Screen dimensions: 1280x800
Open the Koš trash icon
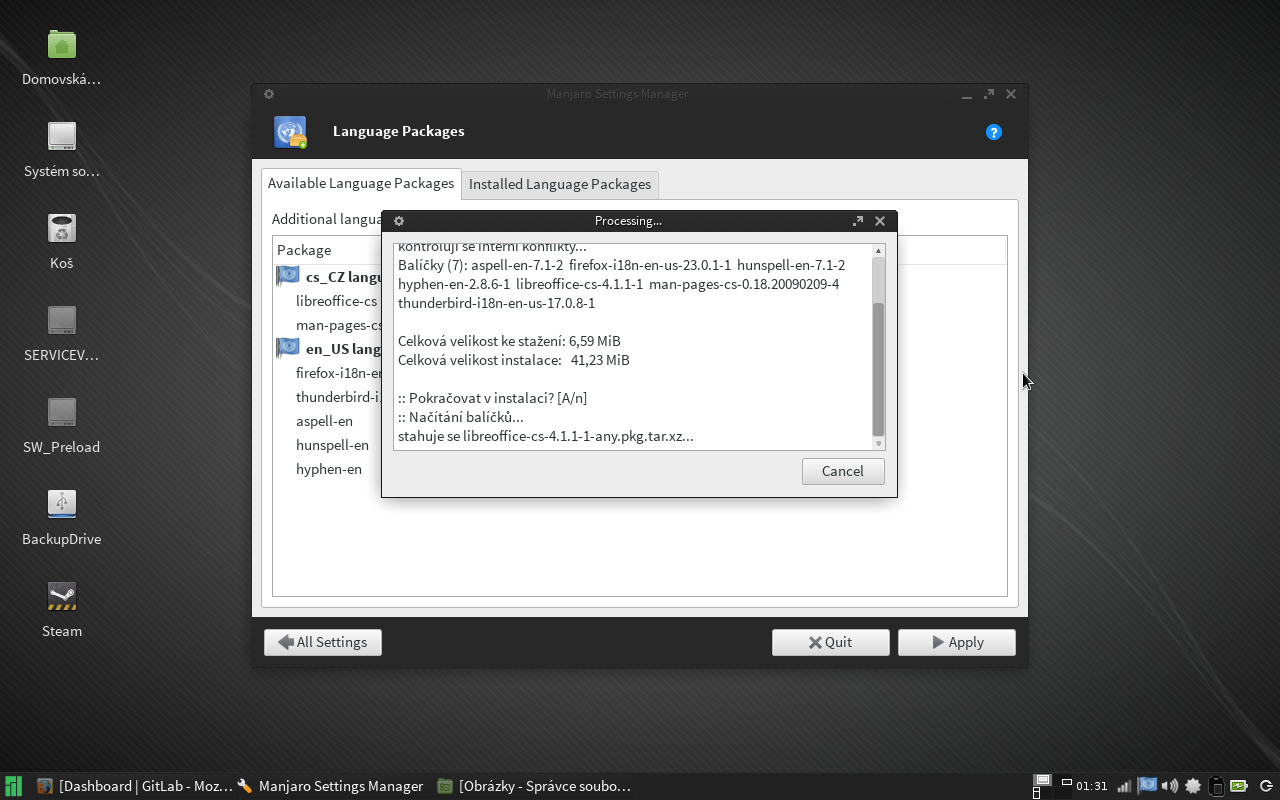(x=62, y=229)
